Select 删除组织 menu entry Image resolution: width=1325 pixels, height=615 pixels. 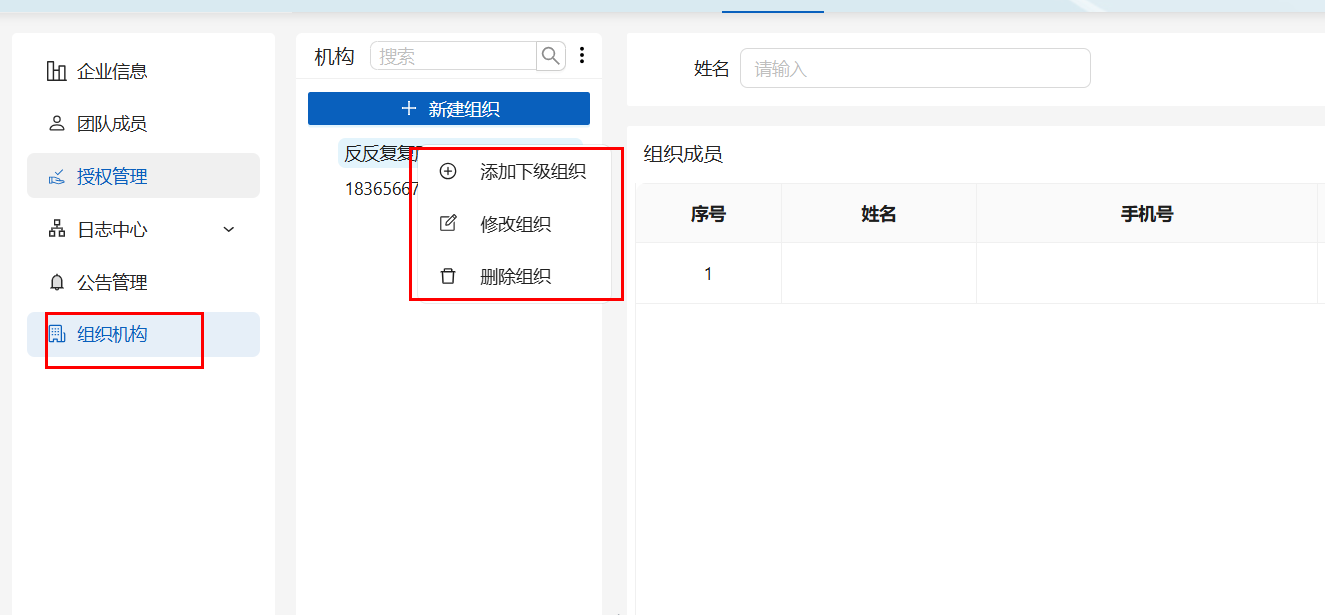coord(515,277)
